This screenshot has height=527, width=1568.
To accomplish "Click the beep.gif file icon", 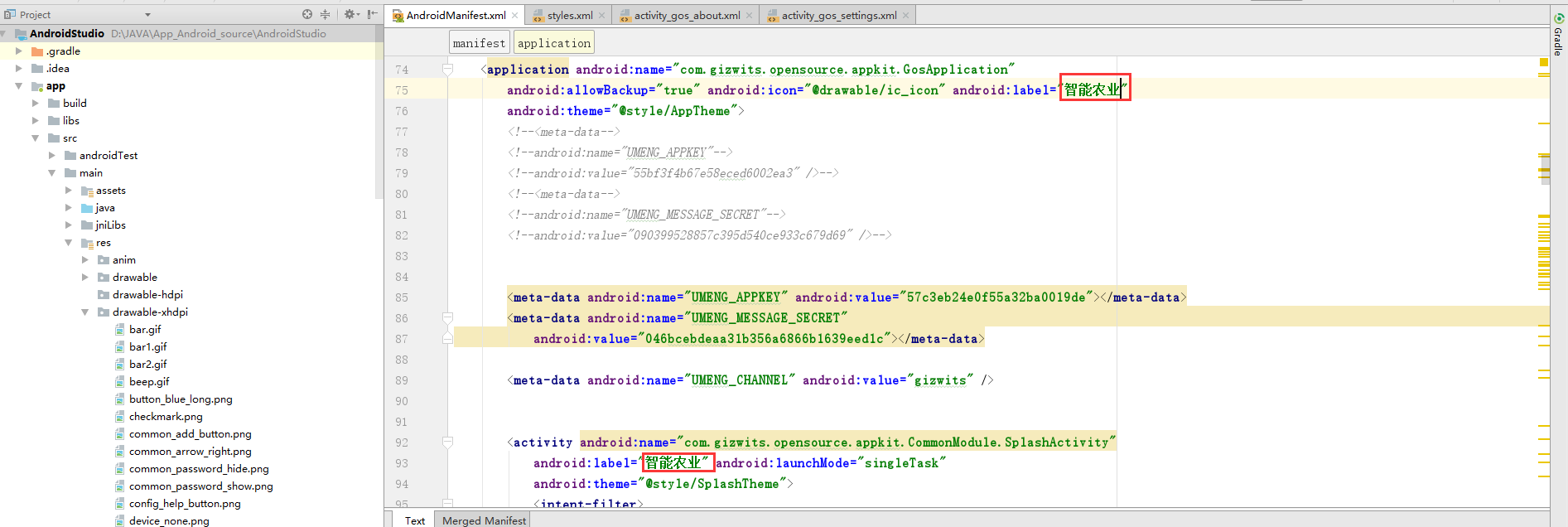I will click(120, 382).
